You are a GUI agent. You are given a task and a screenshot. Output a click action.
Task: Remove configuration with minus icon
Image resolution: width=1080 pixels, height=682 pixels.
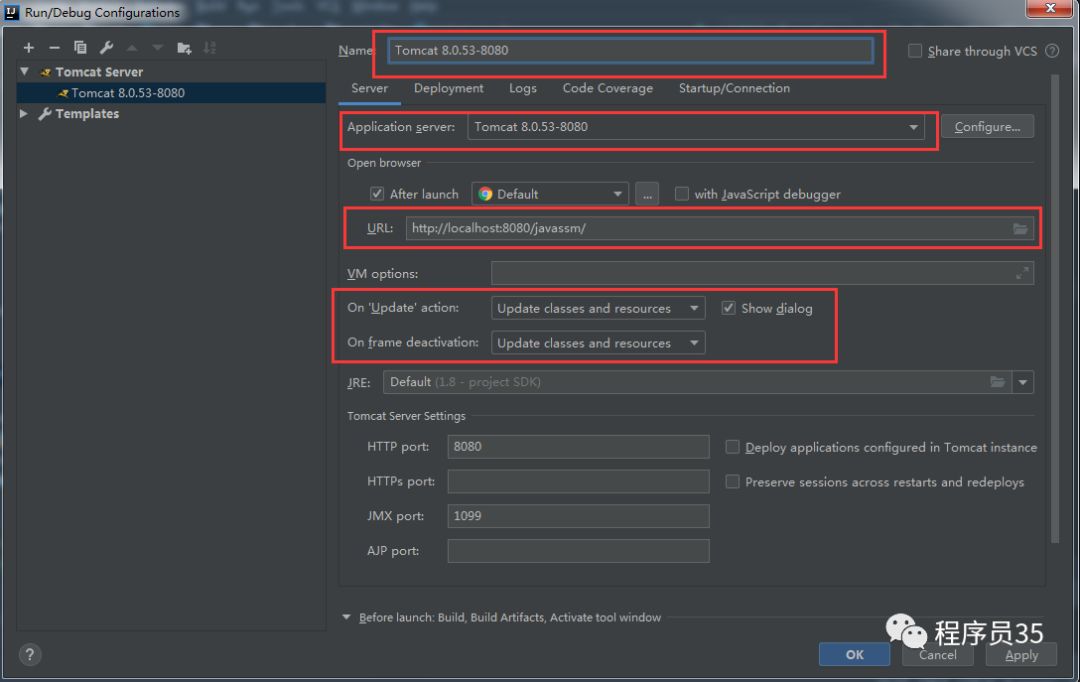(x=54, y=48)
